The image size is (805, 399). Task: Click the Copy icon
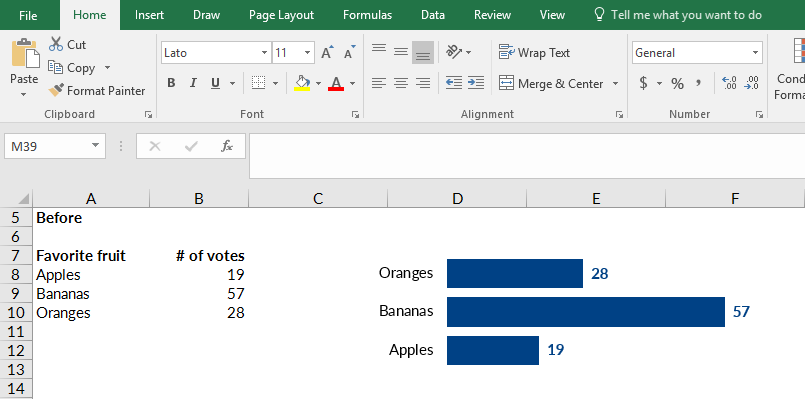point(55,67)
